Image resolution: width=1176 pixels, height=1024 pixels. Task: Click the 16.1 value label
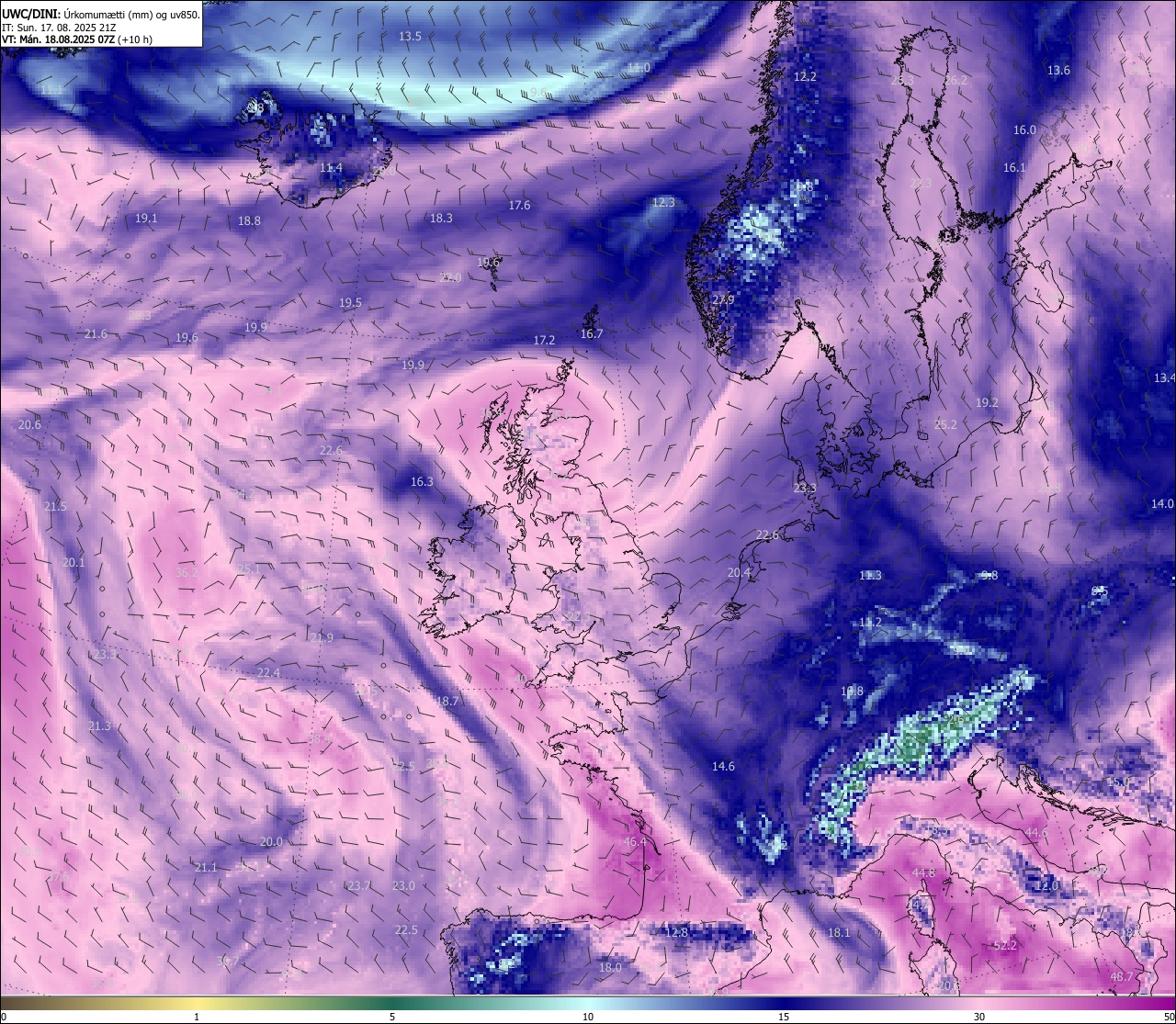coord(1013,167)
